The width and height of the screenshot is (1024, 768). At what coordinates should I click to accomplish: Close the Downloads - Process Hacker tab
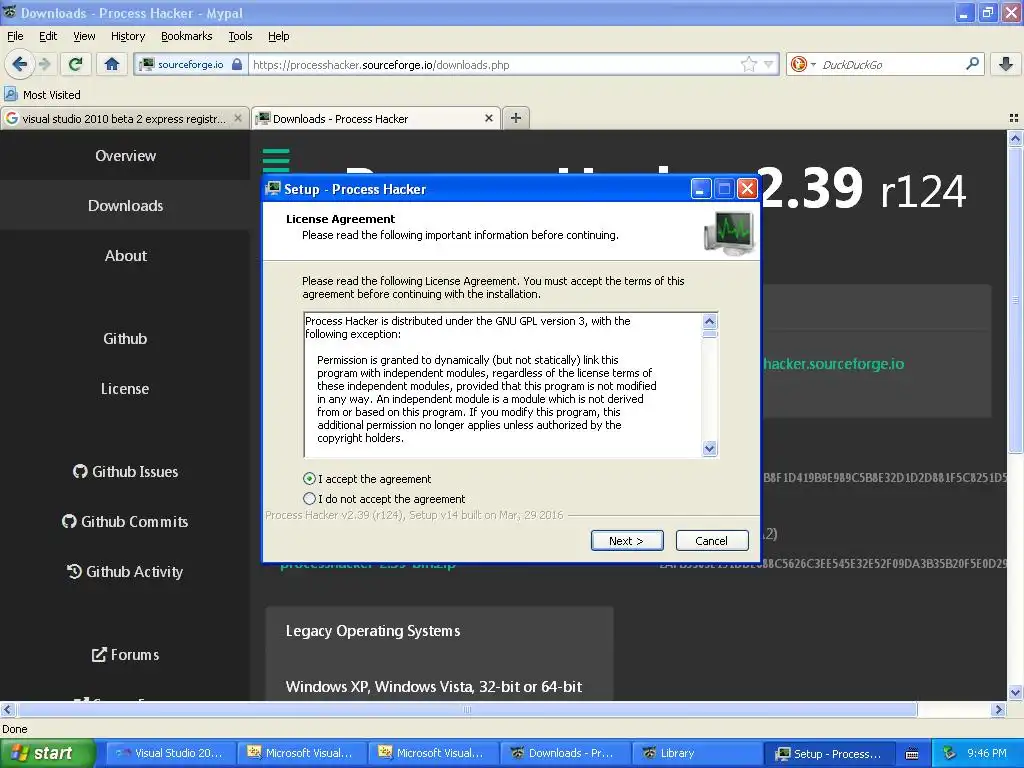click(x=488, y=118)
